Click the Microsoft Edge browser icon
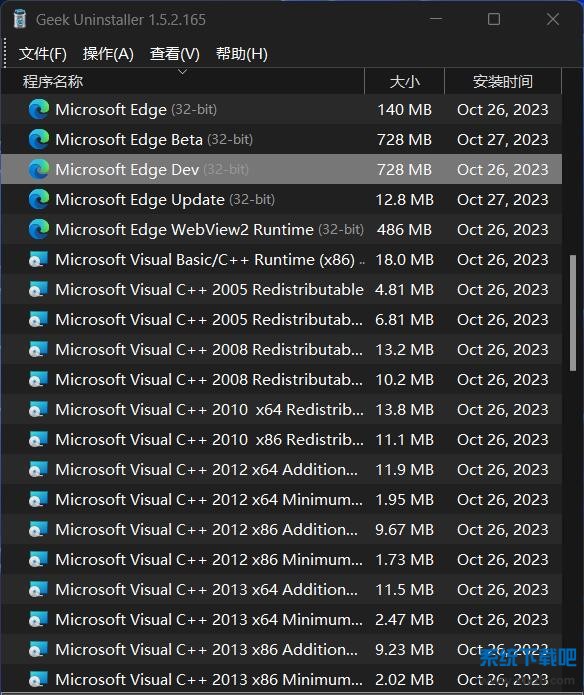The height and width of the screenshot is (695, 584). [x=39, y=109]
